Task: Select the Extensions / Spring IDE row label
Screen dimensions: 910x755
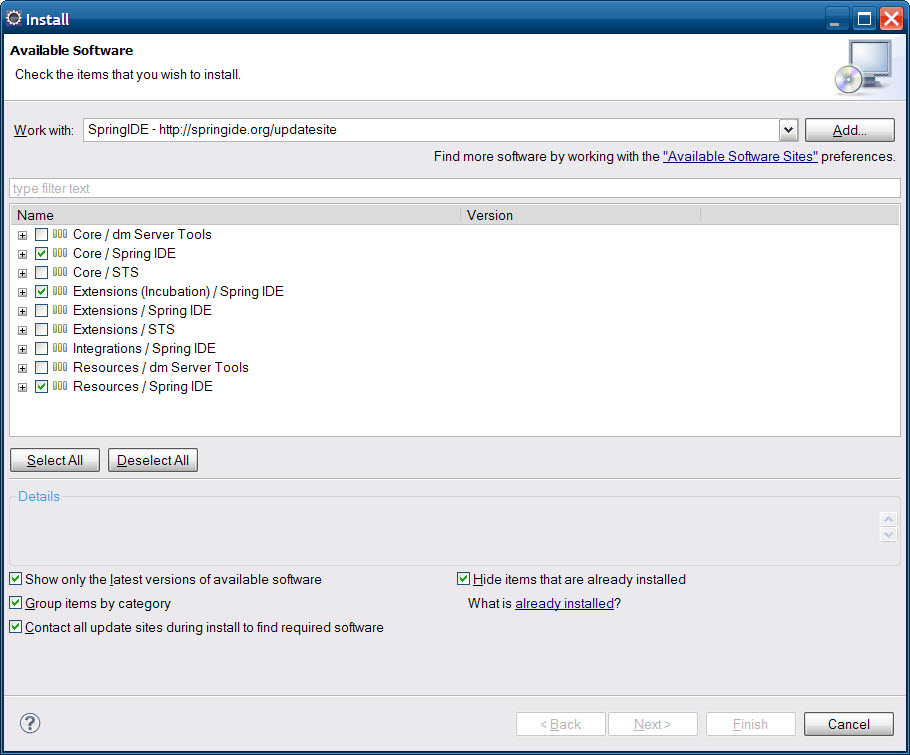Action: (x=142, y=310)
